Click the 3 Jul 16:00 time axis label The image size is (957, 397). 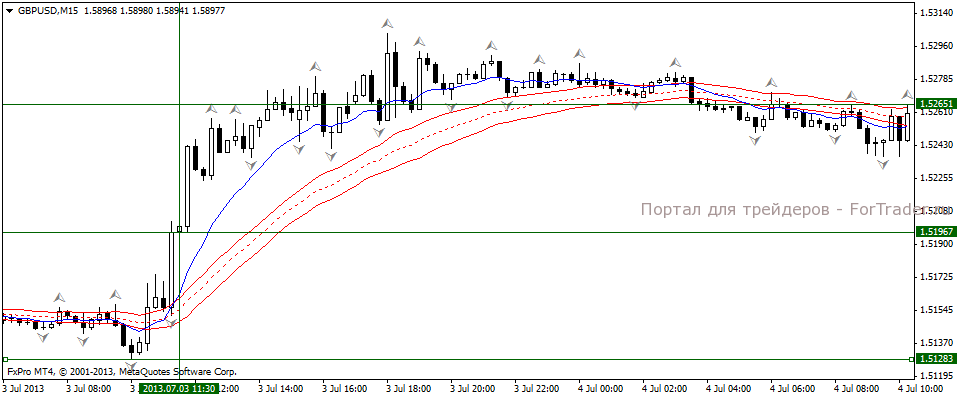[344, 388]
